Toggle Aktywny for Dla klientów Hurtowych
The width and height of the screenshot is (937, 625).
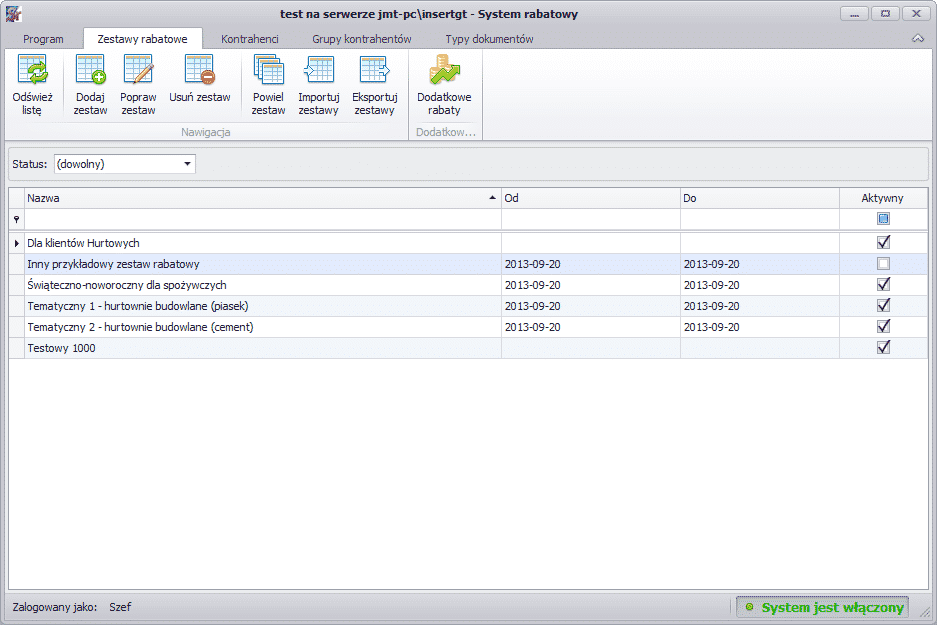[x=883, y=243]
